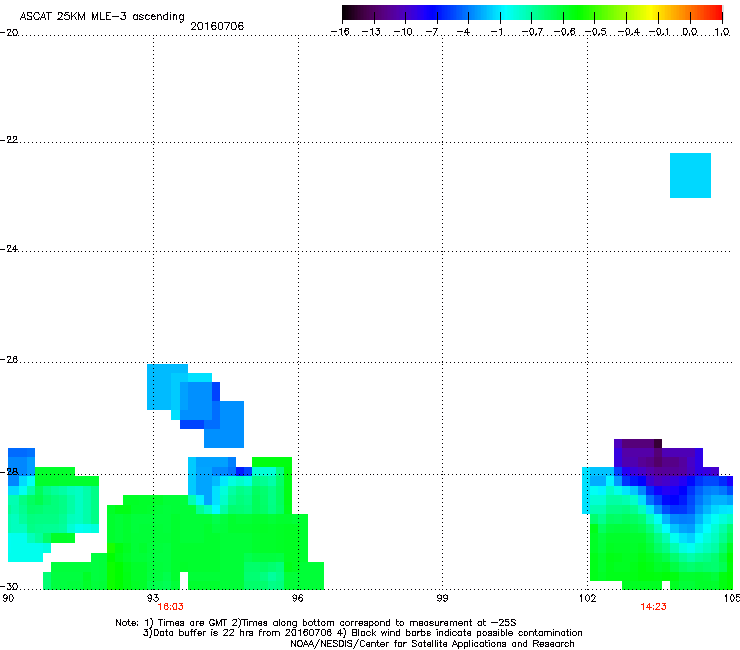The width and height of the screenshot is (740, 650).
Task: Click the red swath time '16:03'
Action: [170, 607]
